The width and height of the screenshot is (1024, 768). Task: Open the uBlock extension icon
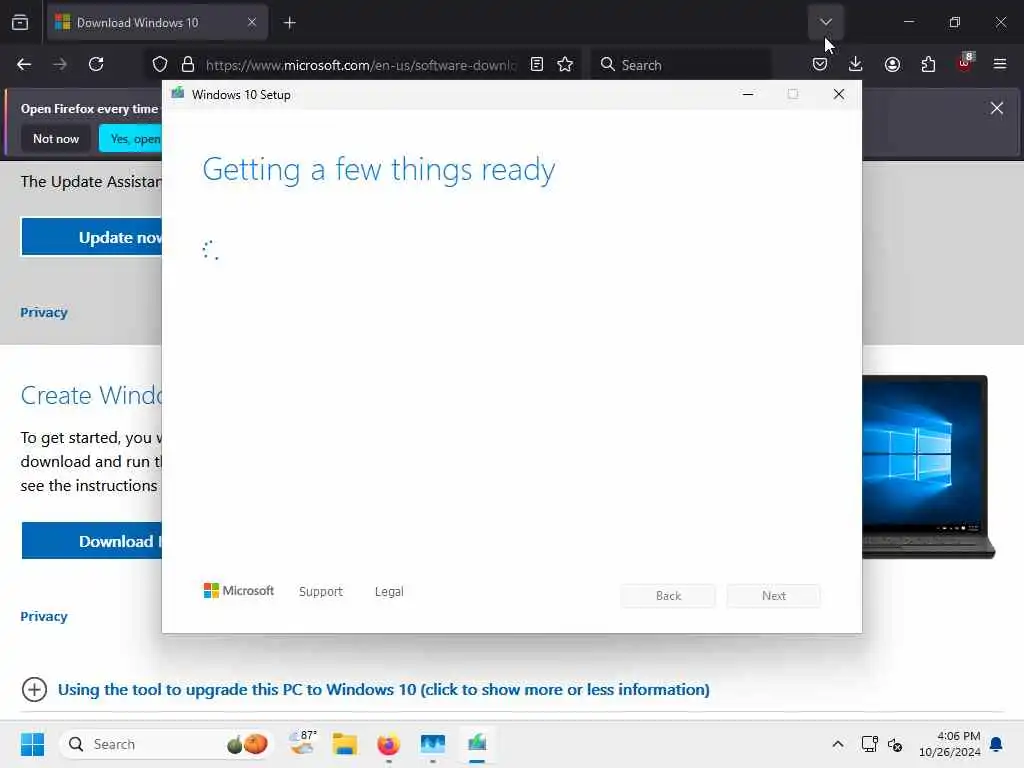(965, 63)
